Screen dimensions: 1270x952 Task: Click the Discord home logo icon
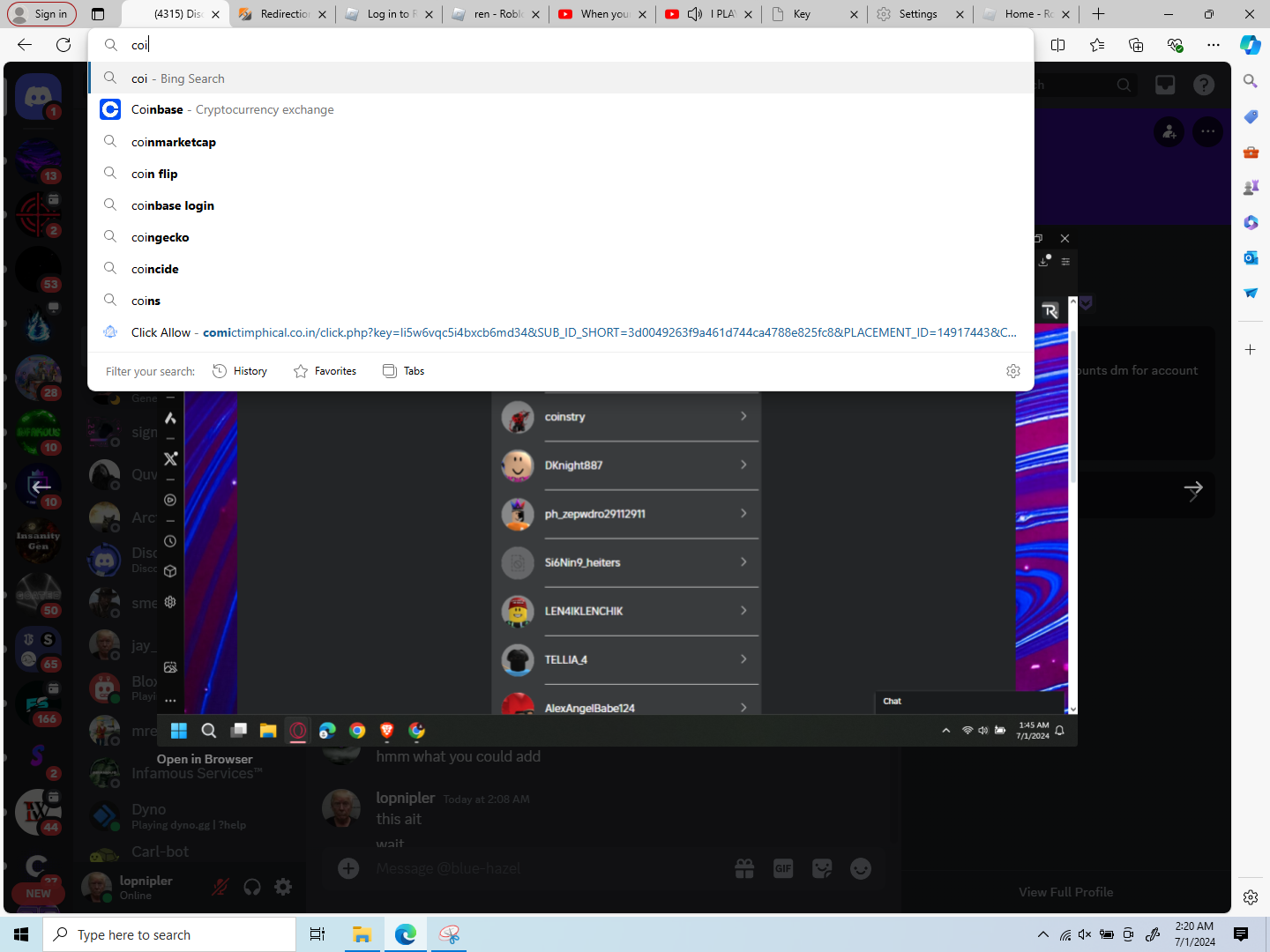click(38, 95)
